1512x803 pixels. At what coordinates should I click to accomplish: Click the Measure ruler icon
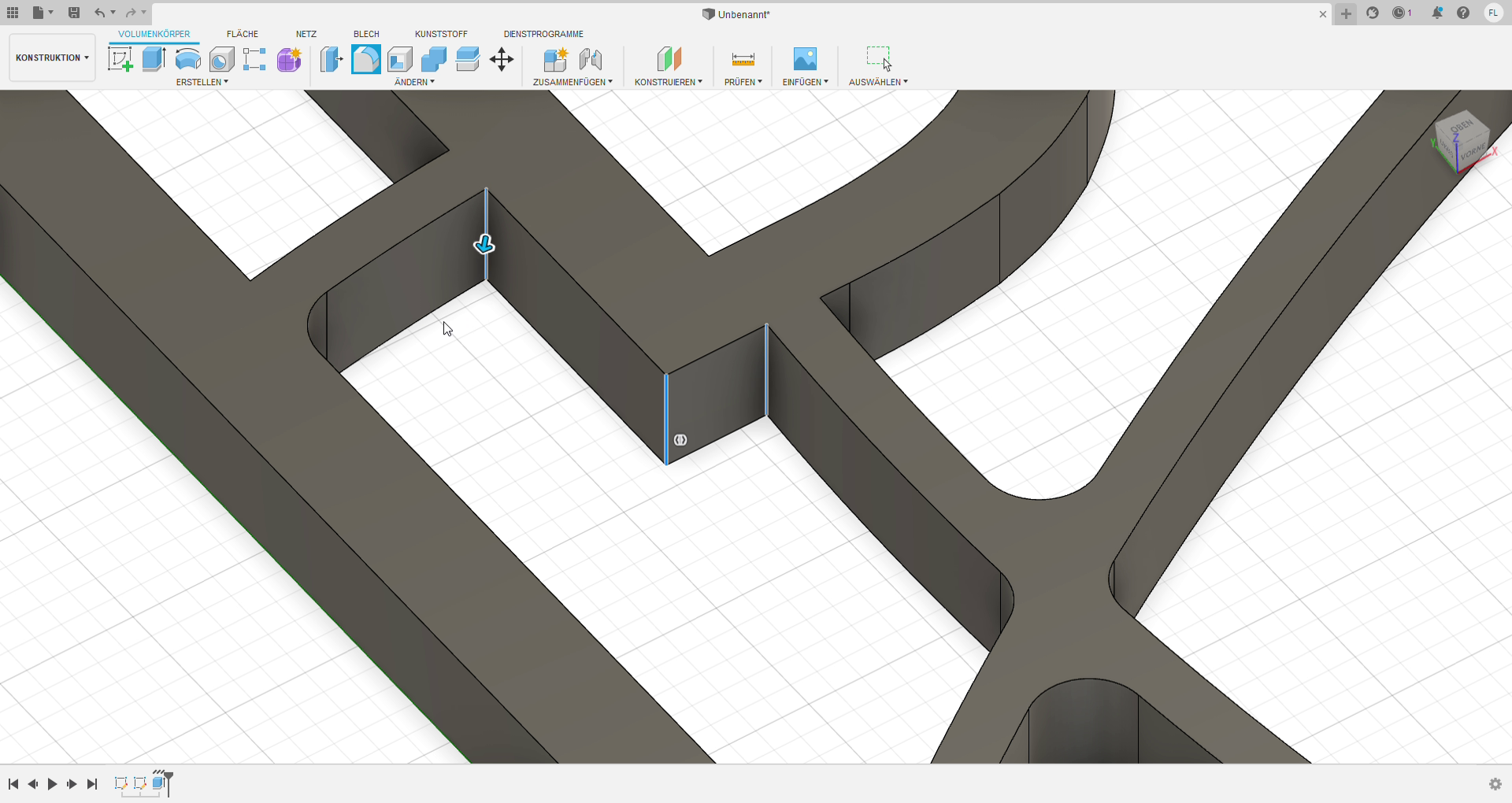(x=743, y=59)
